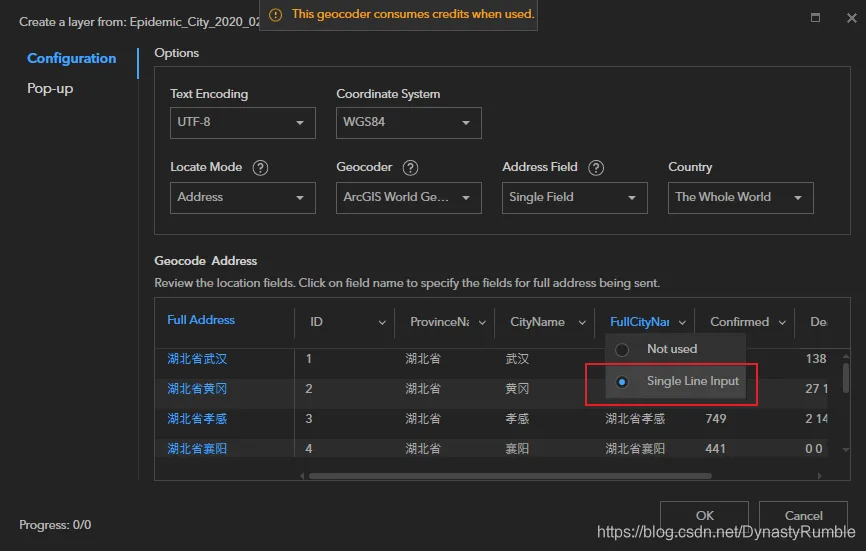Open the Confirmed column header menu
This screenshot has height=551, width=866.
(x=782, y=322)
